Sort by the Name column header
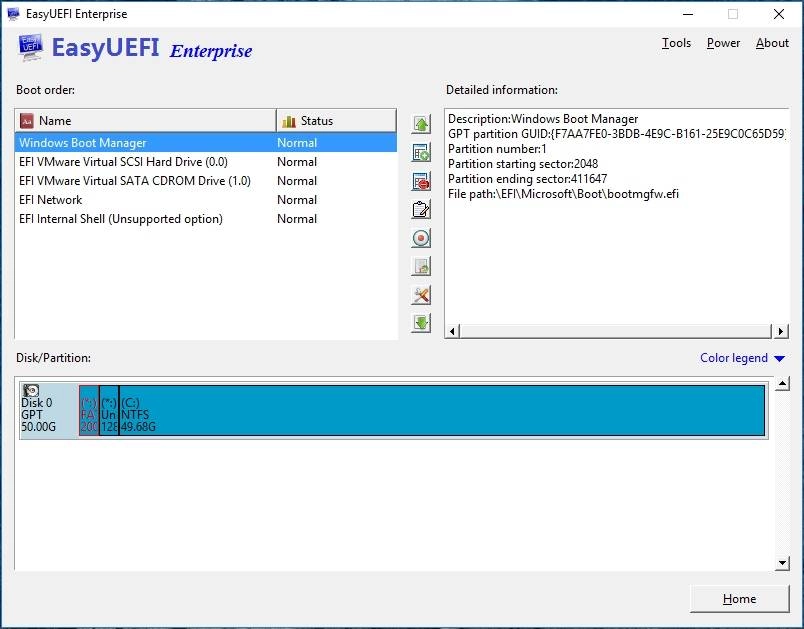Screen dimensions: 804x629 click(146, 121)
